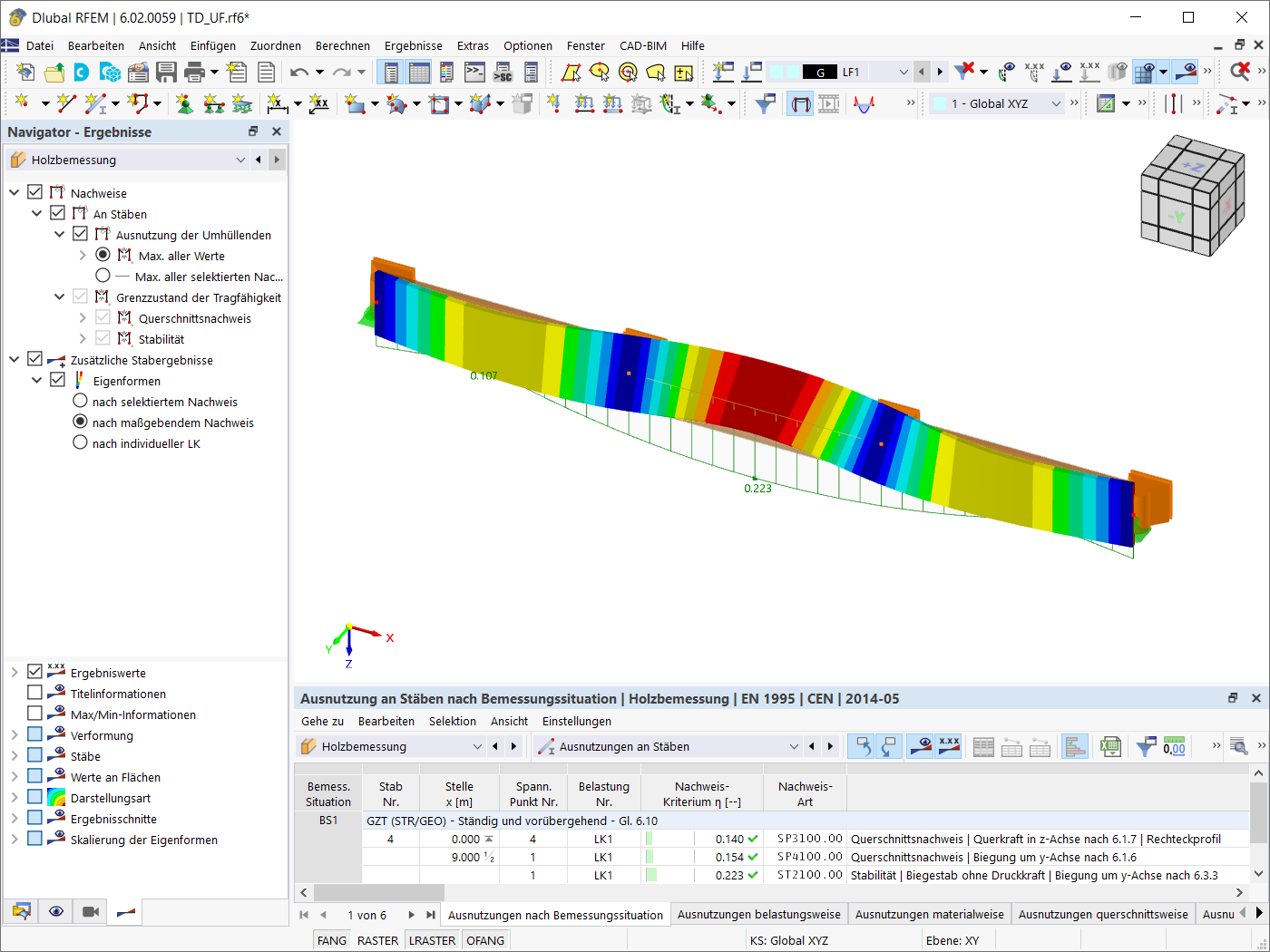Toggle the FANG snap status button
This screenshot has height=952, width=1270.
click(332, 940)
